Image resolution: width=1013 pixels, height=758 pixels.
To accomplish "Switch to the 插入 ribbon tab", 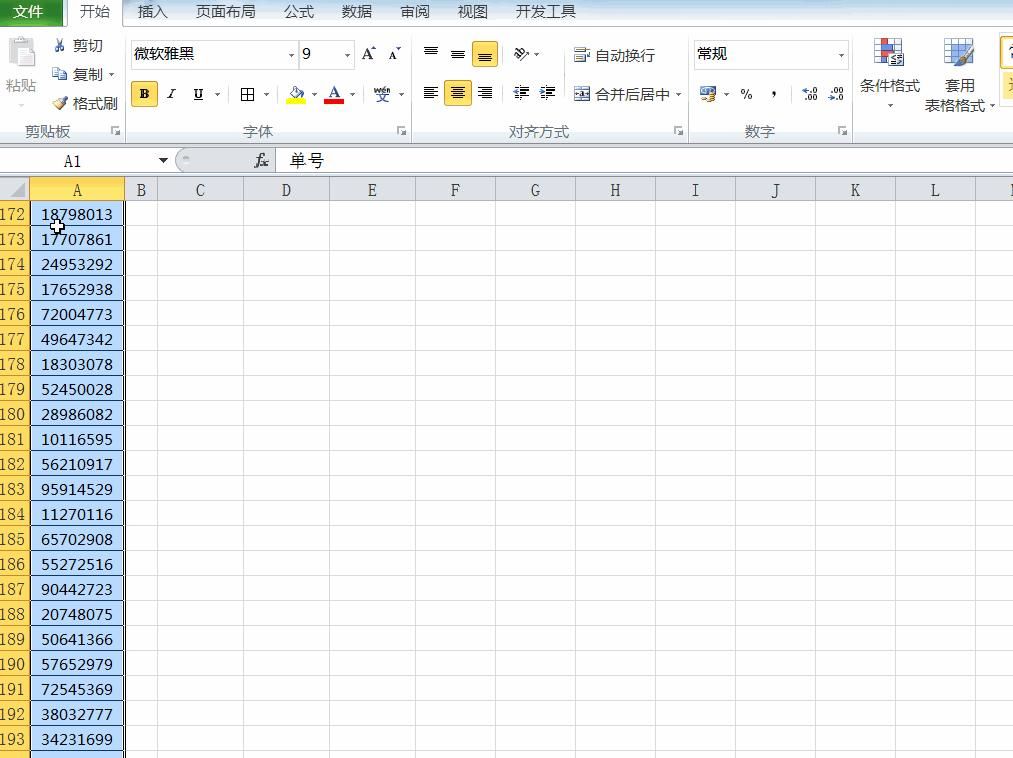I will point(152,12).
